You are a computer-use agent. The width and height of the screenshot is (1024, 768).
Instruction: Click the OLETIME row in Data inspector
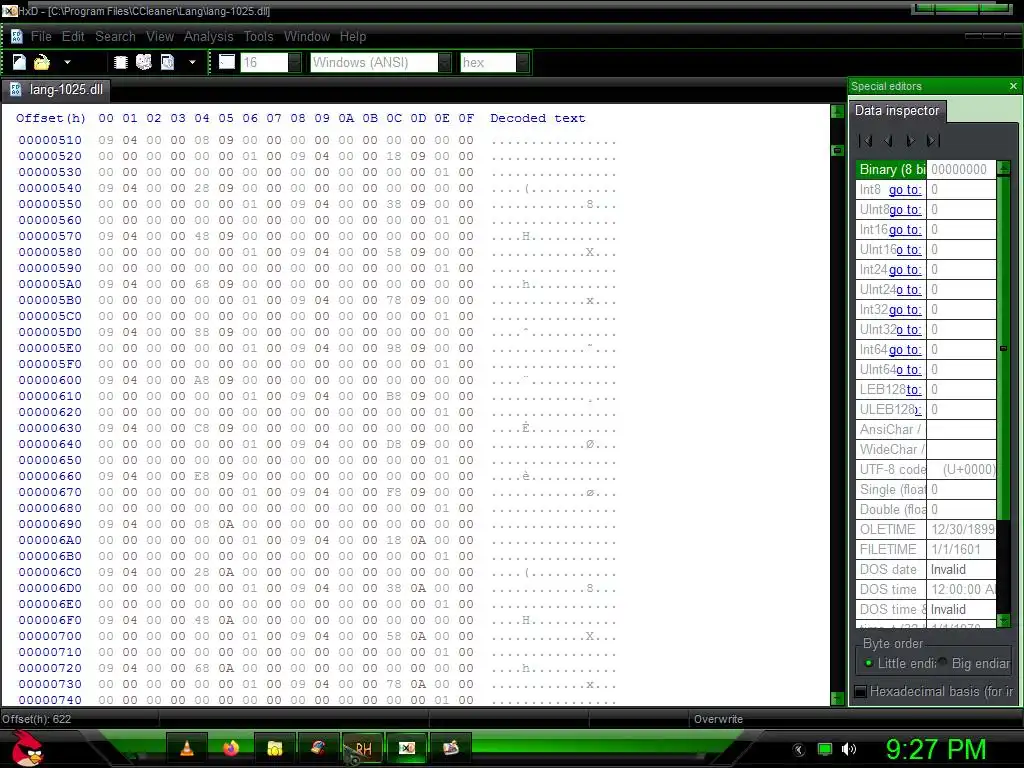click(926, 529)
